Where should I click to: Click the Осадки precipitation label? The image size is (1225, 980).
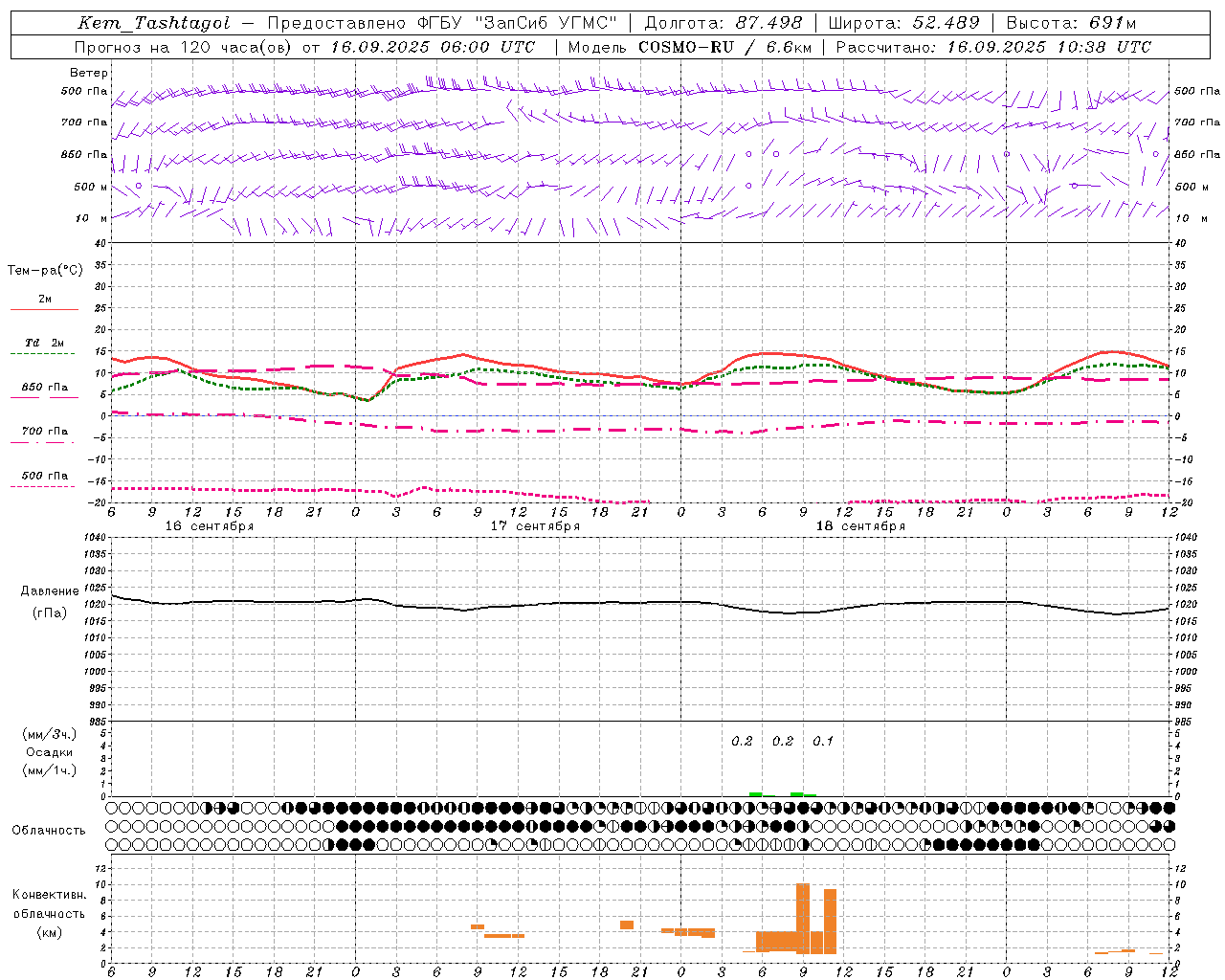(50, 752)
